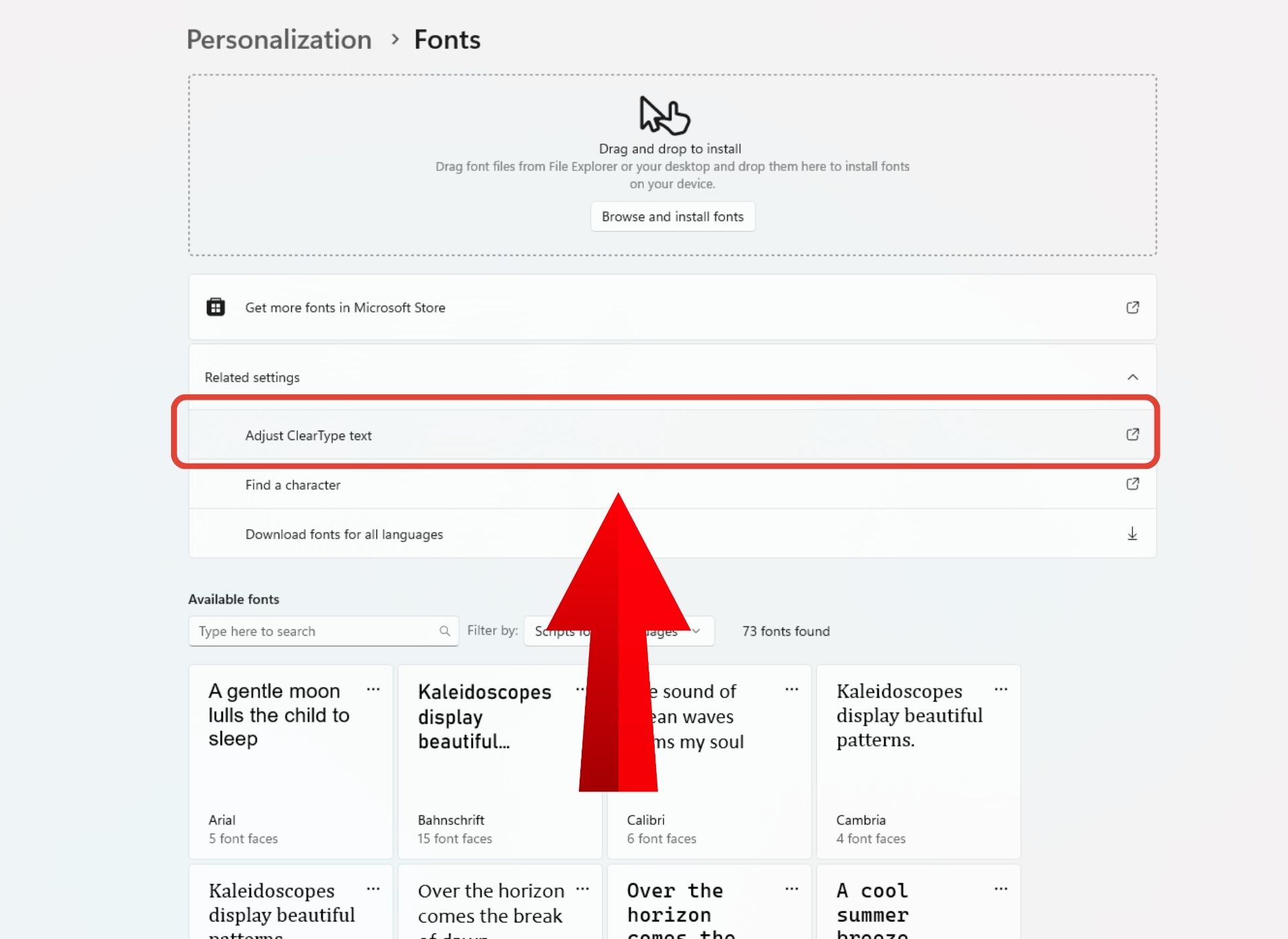
Task: Click Browse and install fonts button
Action: (672, 217)
